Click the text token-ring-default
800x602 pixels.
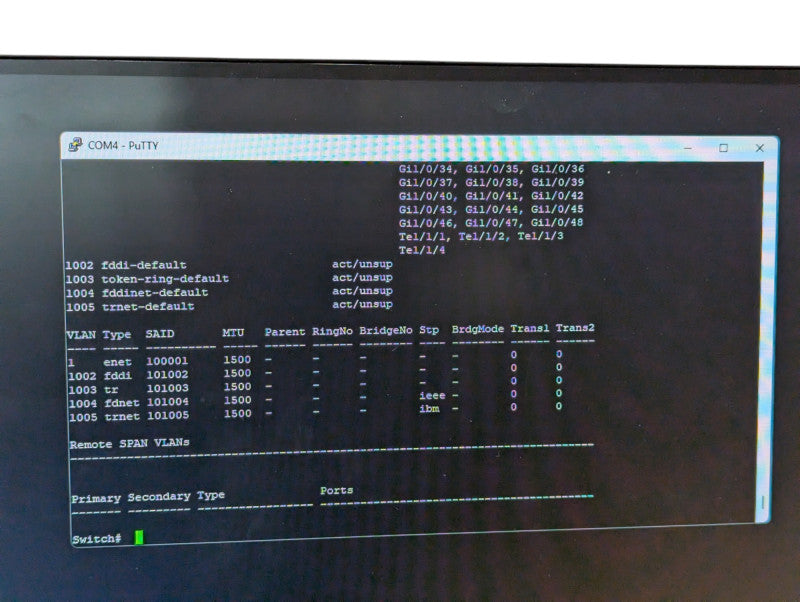(165, 279)
